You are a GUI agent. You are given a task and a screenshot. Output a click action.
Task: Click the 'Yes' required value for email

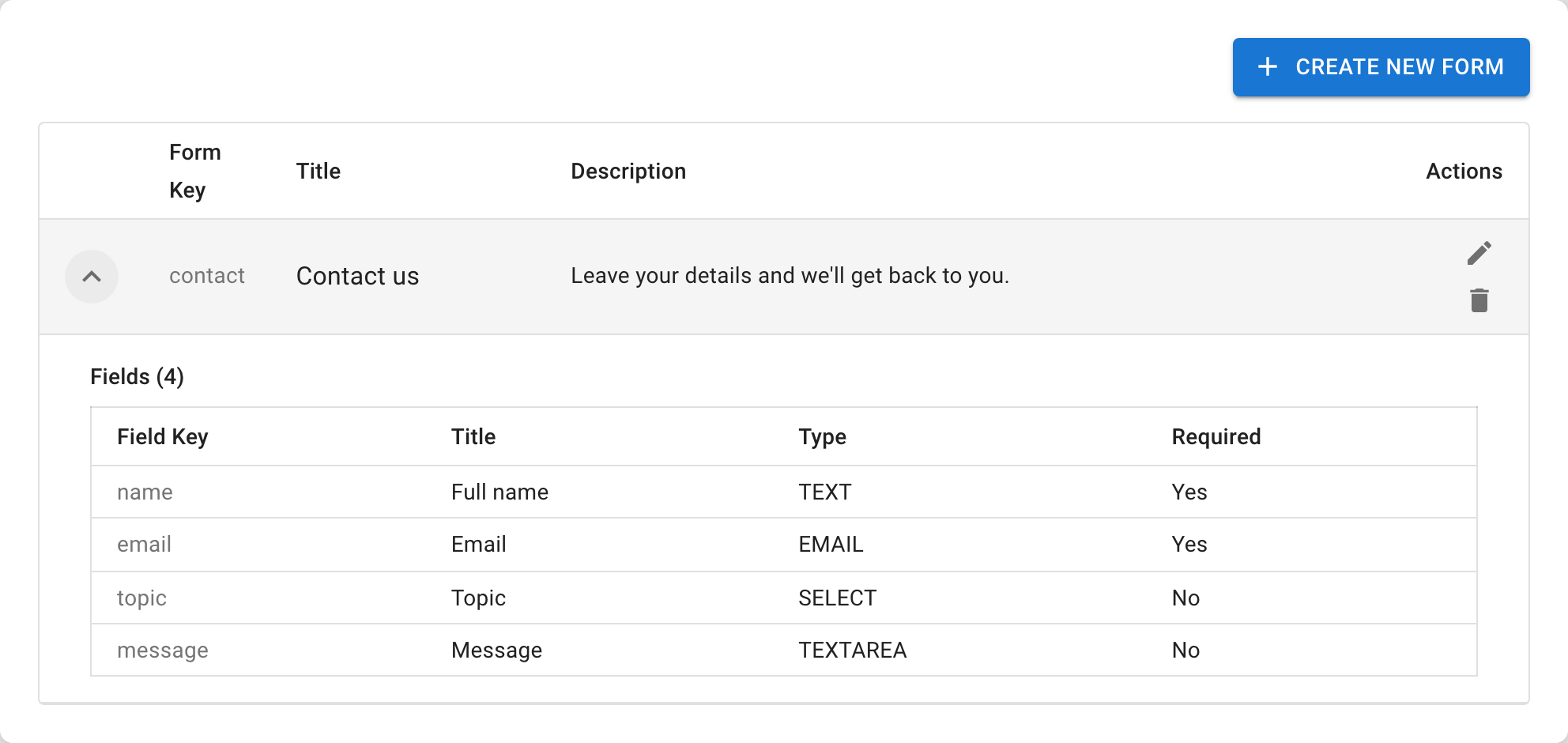[1189, 544]
